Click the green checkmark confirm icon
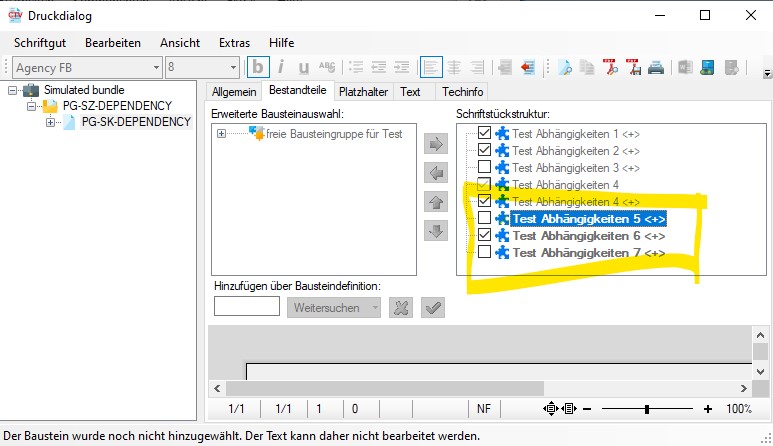This screenshot has width=773, height=446. 433,308
